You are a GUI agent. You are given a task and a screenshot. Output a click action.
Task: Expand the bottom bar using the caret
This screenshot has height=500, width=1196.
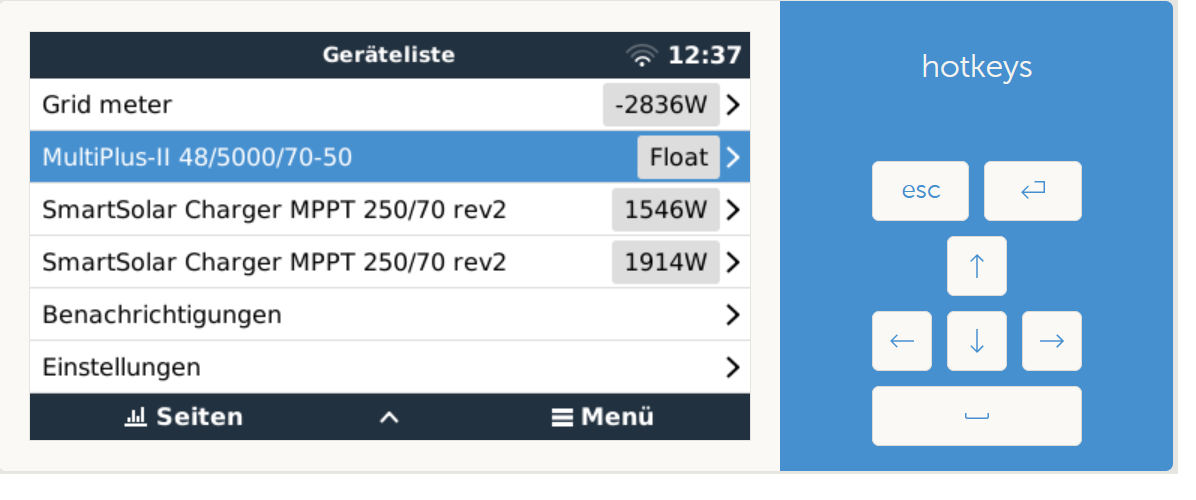(389, 417)
